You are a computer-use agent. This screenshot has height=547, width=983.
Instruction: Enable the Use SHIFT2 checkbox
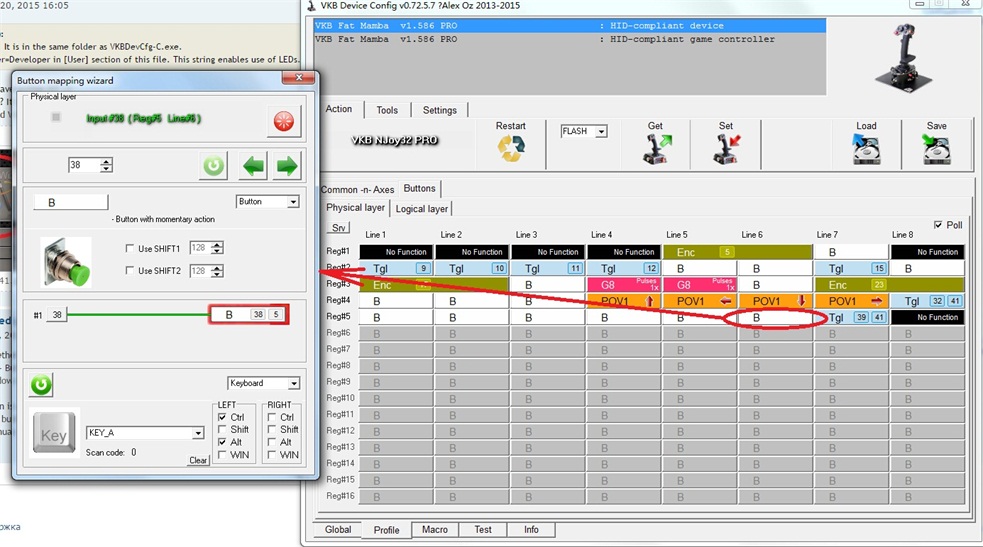(130, 270)
